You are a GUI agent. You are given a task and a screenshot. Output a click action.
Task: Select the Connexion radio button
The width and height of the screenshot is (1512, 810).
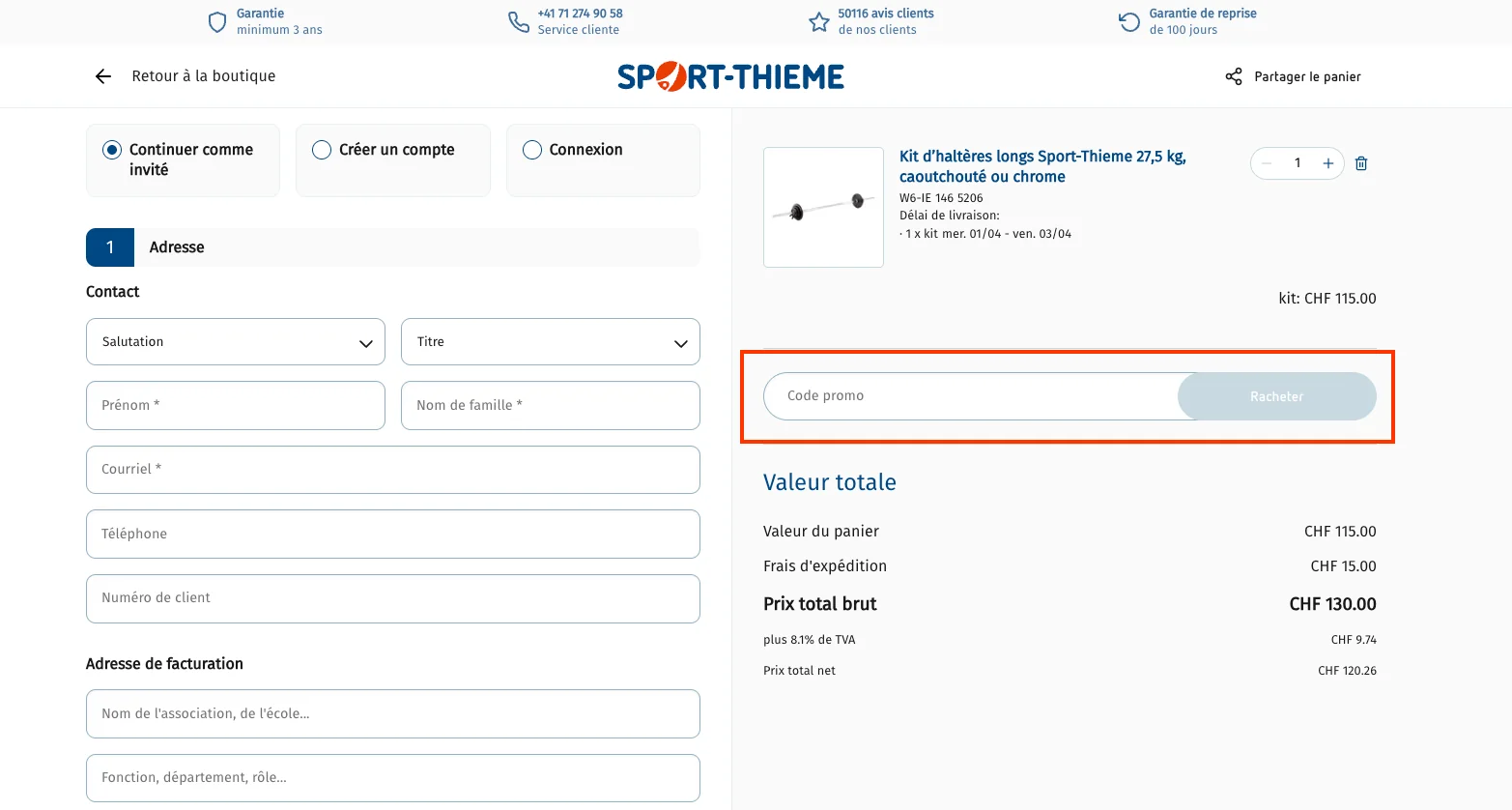(x=530, y=150)
